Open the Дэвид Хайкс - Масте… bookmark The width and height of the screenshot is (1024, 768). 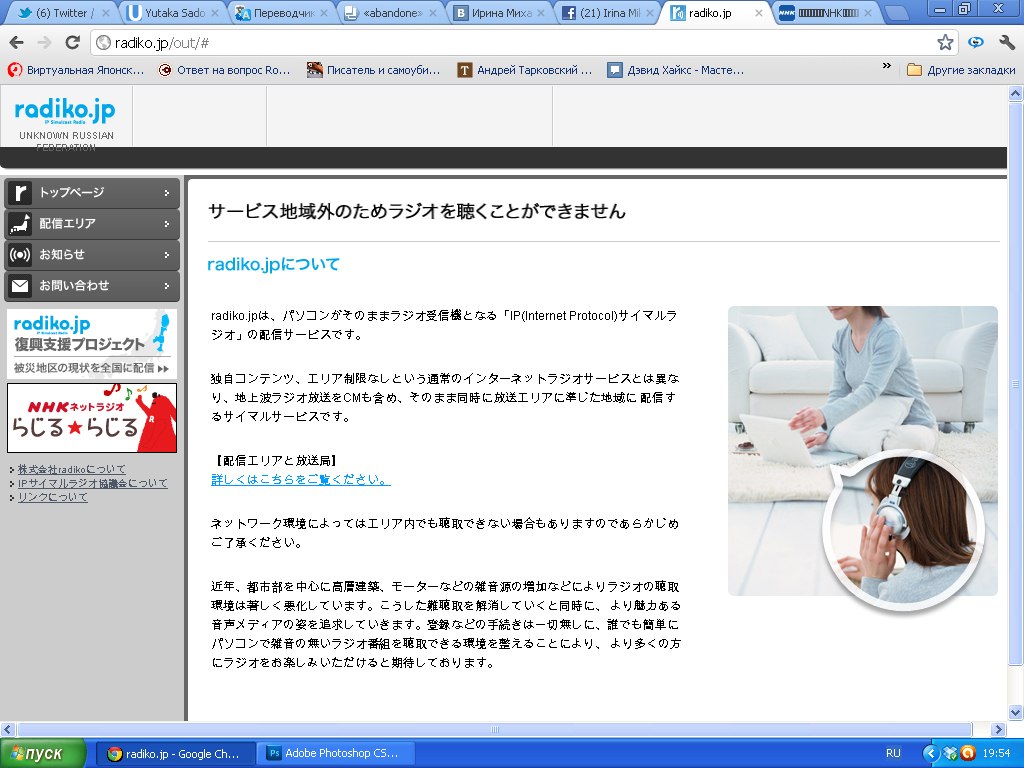pos(676,70)
